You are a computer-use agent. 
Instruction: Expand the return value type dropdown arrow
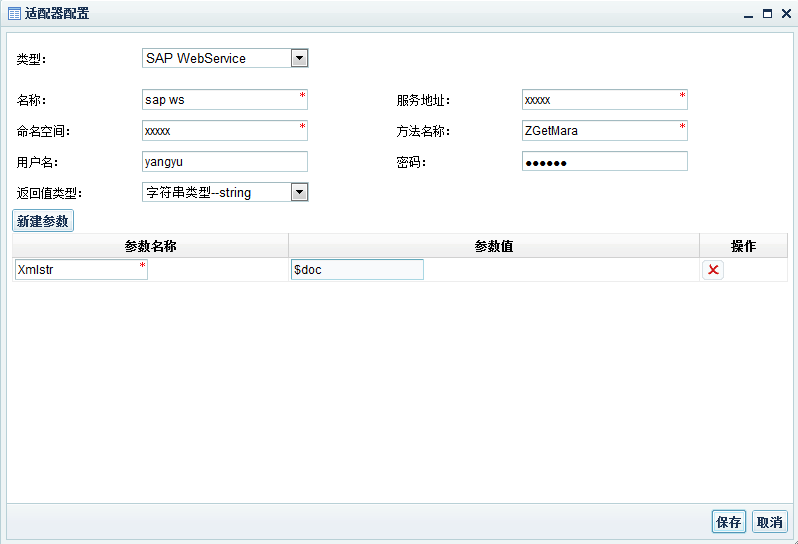[299, 192]
